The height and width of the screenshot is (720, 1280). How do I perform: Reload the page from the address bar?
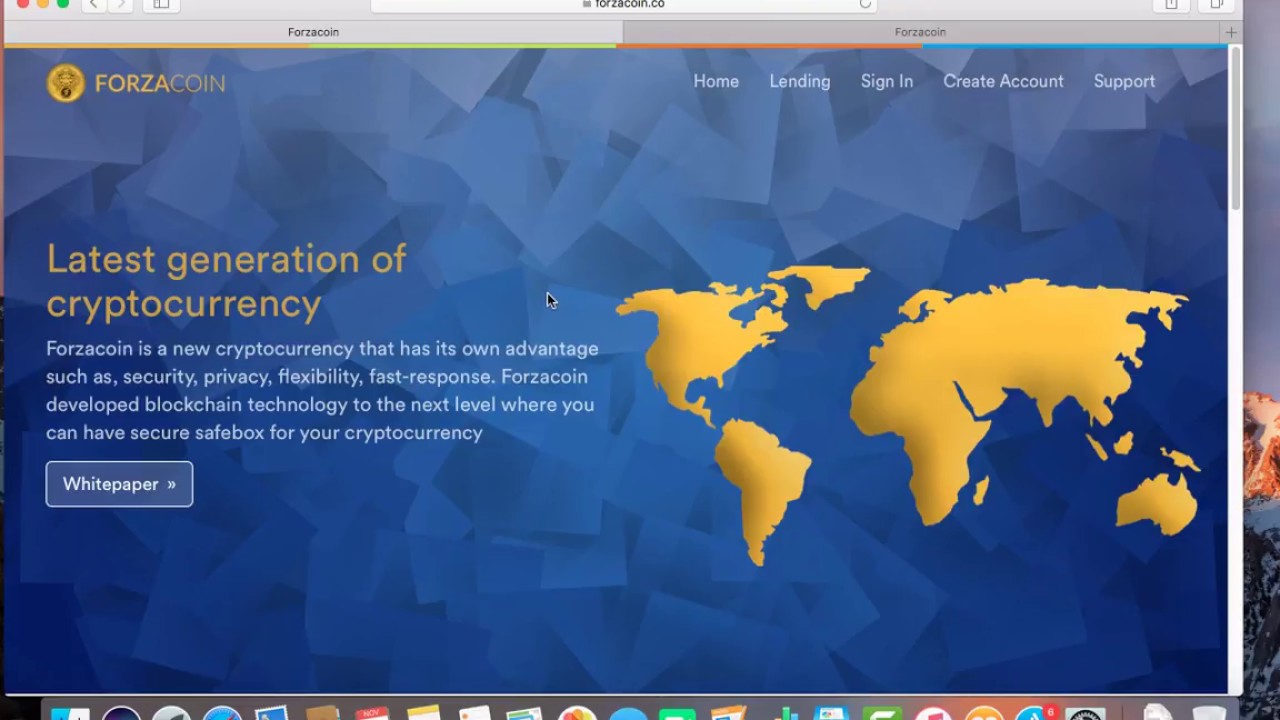(x=866, y=4)
